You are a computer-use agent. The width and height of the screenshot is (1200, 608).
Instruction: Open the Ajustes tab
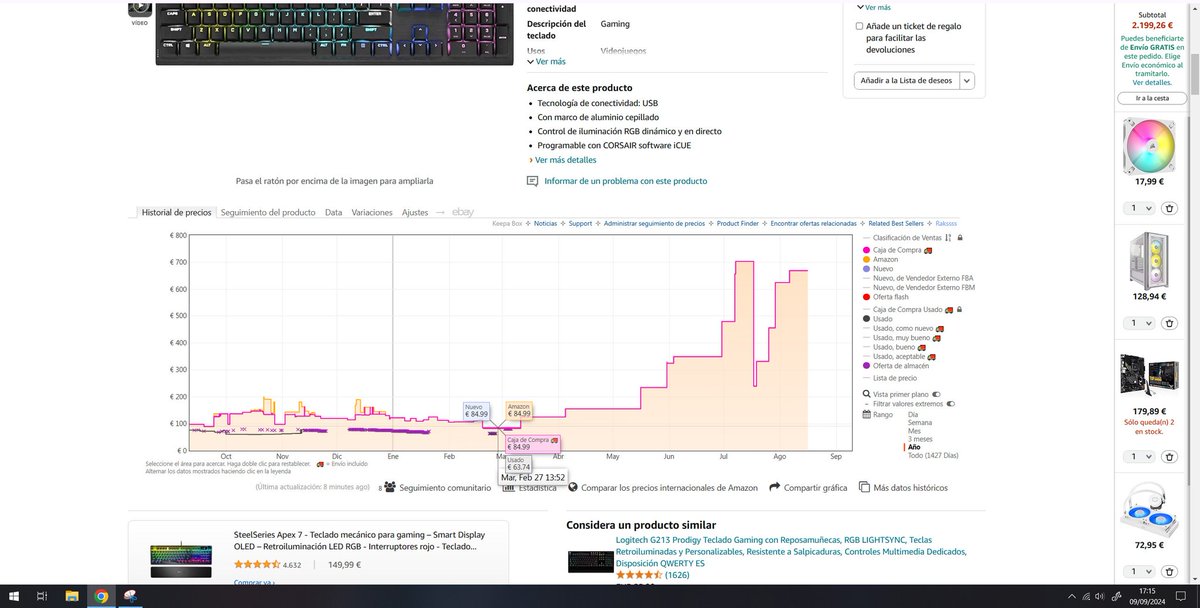click(415, 212)
